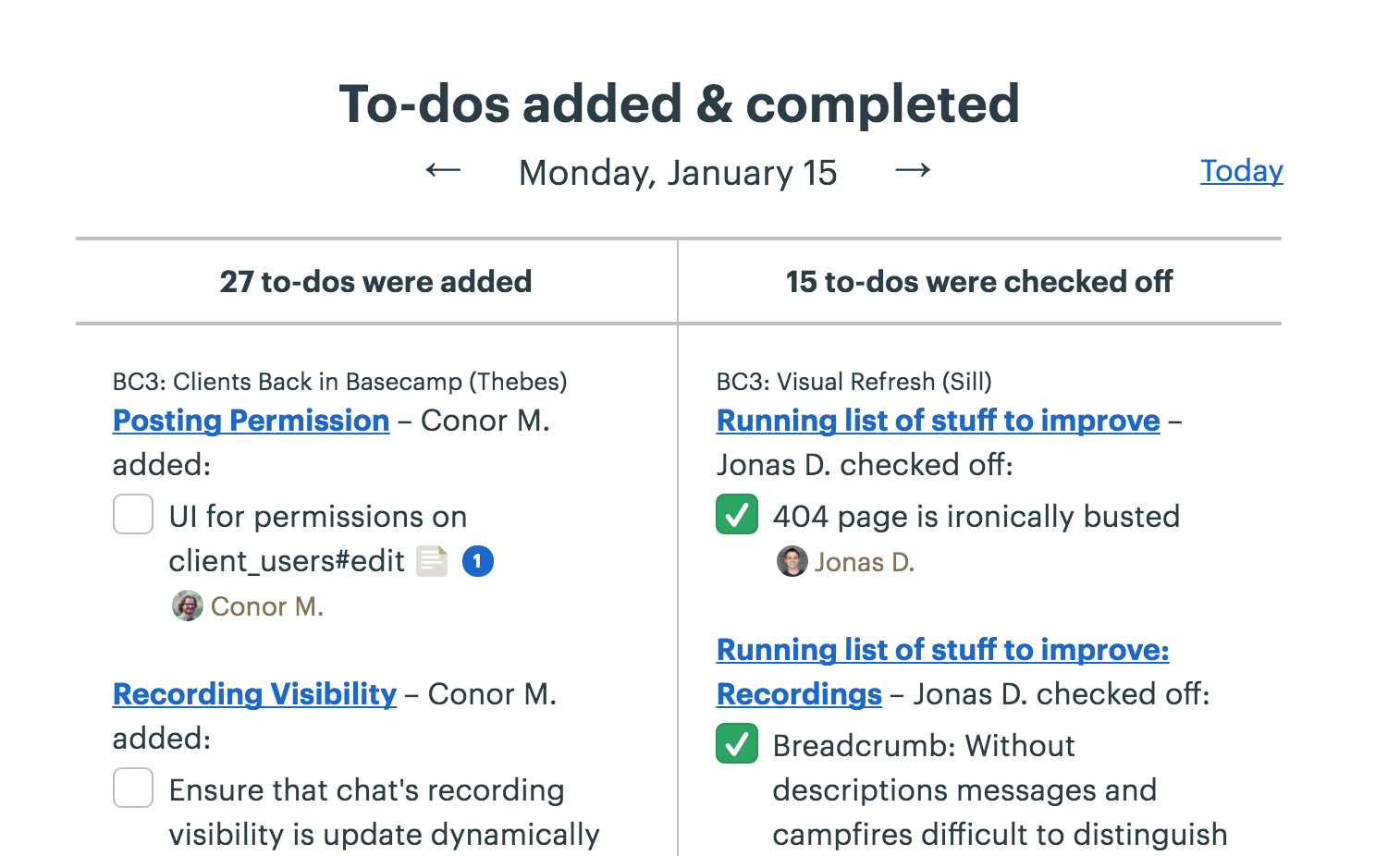Check off UI for permissions to-do
The image size is (1400, 856).
133,514
